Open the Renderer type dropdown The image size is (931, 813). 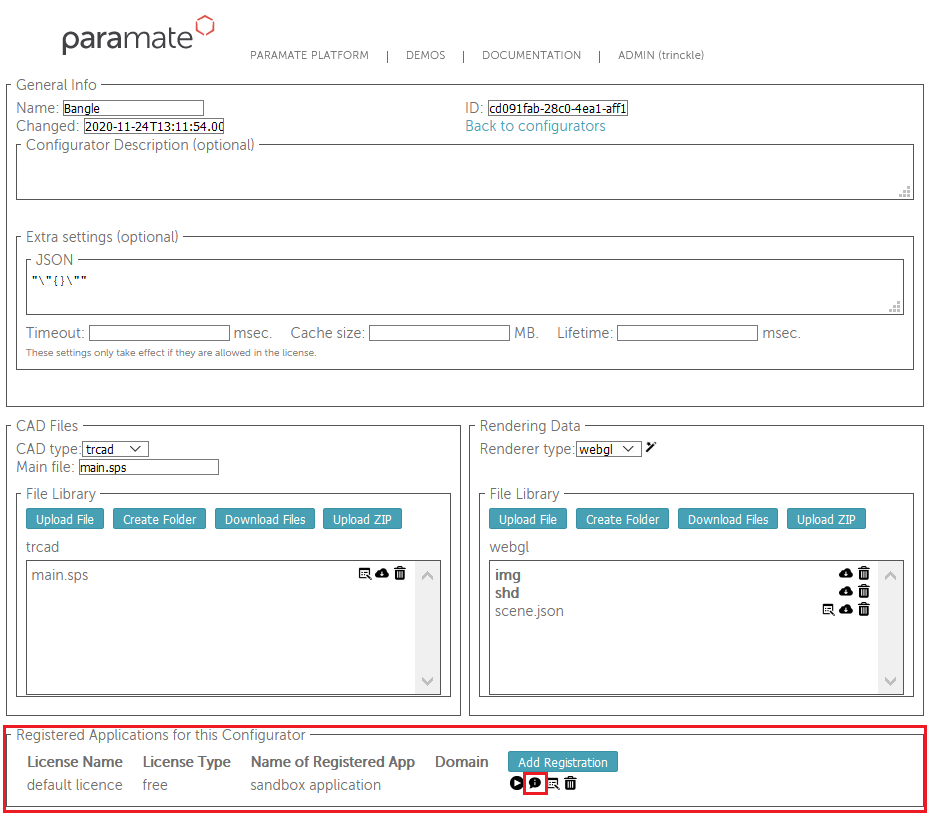[x=609, y=449]
